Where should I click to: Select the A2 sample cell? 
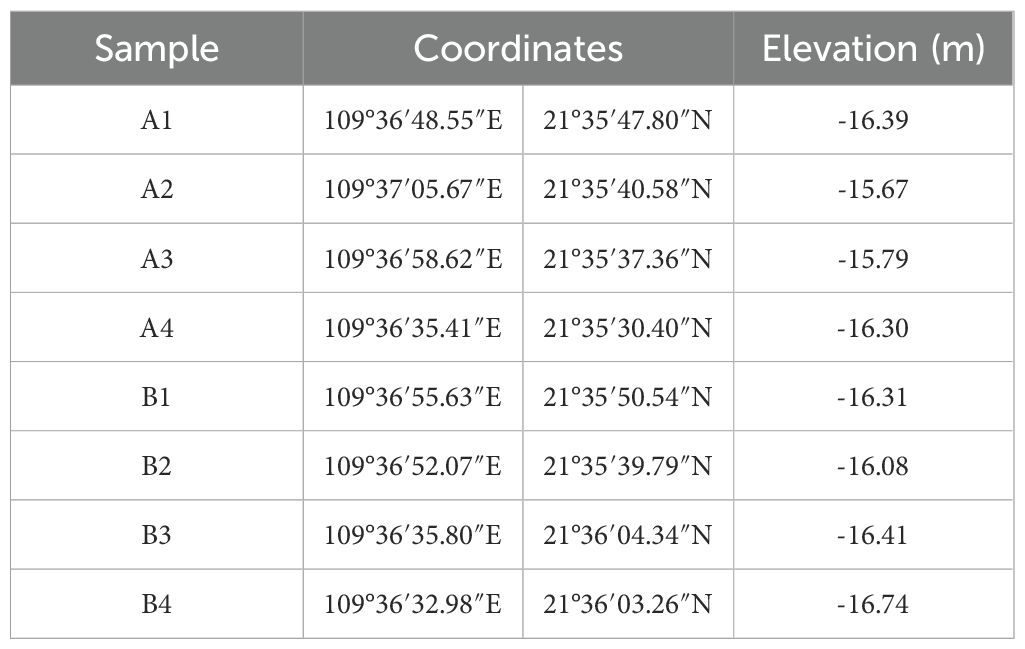point(157,189)
